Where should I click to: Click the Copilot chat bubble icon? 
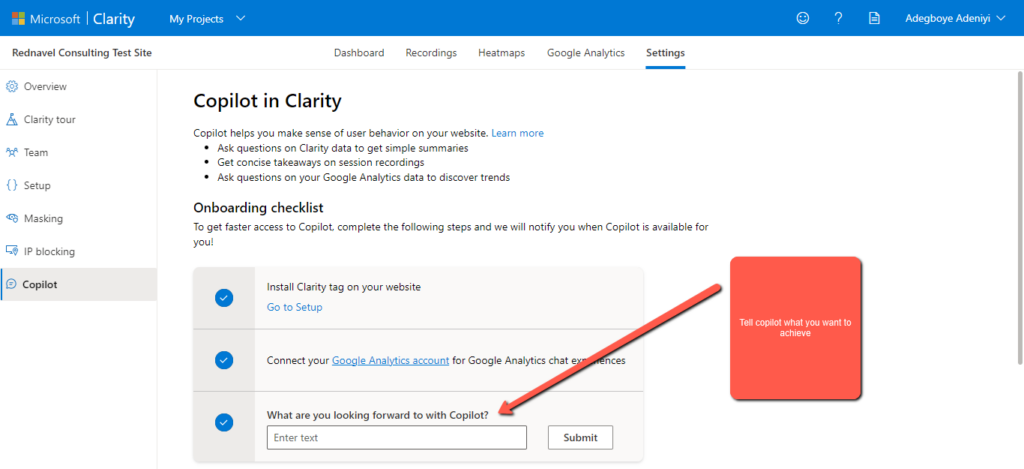11,284
